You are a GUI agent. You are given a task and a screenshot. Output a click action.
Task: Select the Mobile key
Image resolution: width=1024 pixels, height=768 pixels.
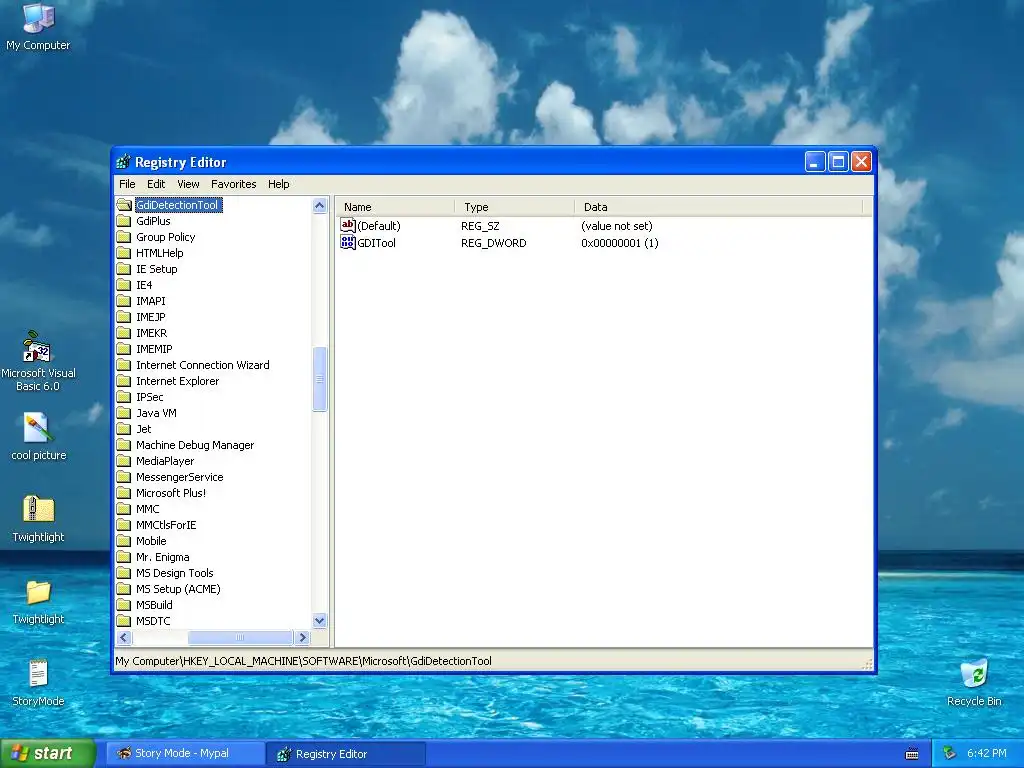tap(151, 541)
